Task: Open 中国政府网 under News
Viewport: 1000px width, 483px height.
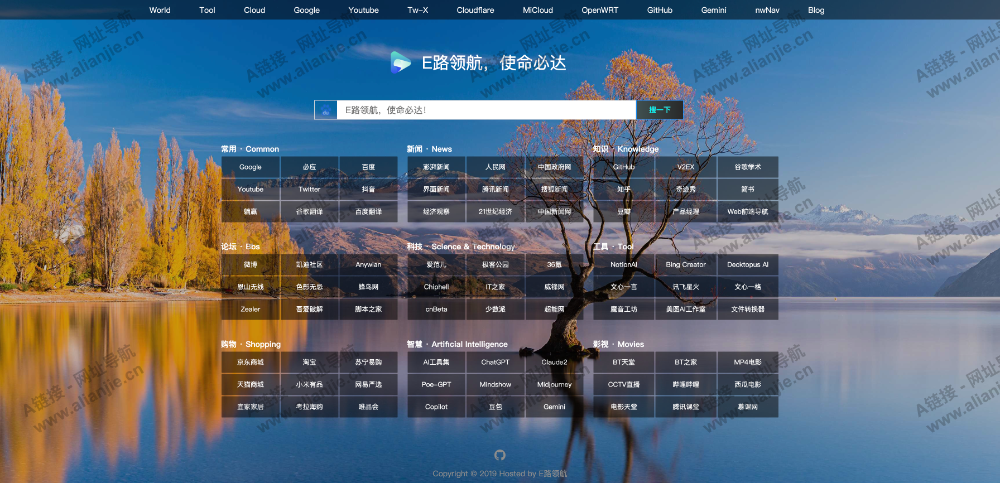Action: pos(554,167)
